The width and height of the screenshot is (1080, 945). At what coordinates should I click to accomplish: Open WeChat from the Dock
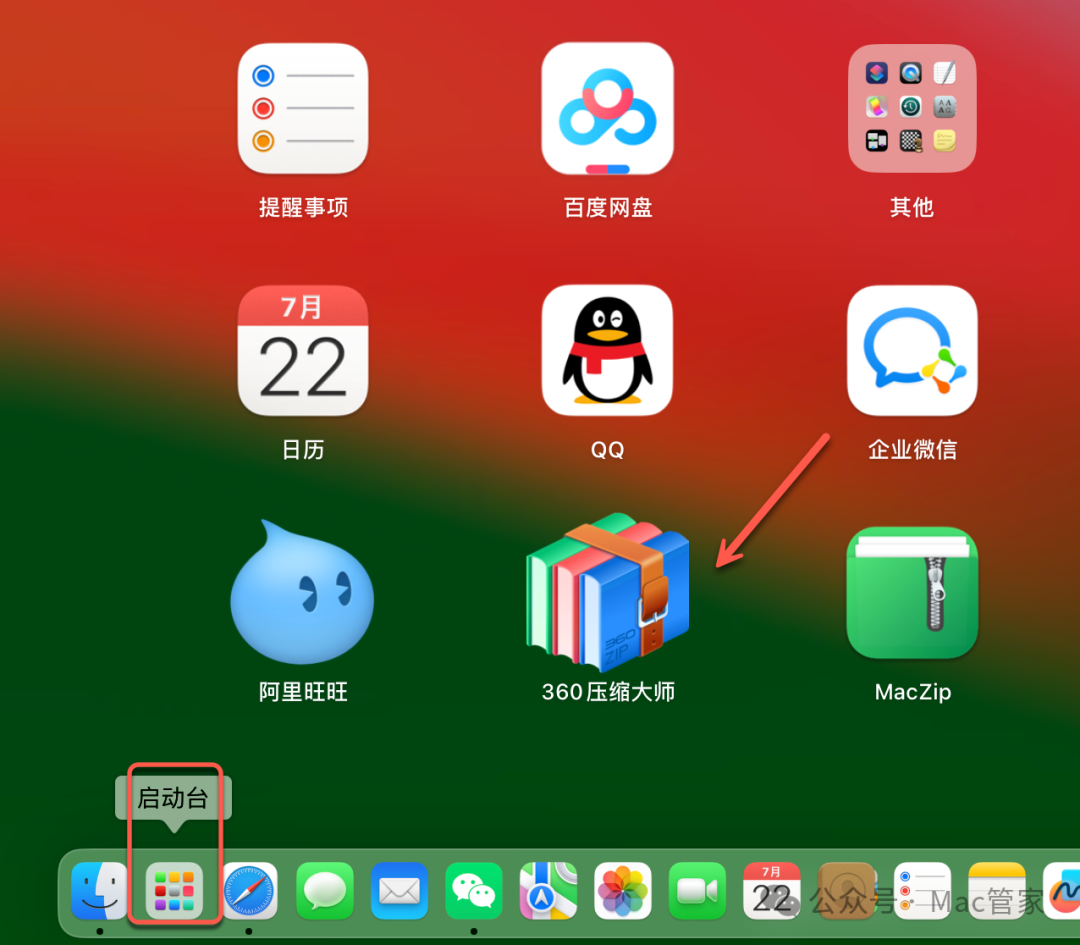[x=474, y=891]
